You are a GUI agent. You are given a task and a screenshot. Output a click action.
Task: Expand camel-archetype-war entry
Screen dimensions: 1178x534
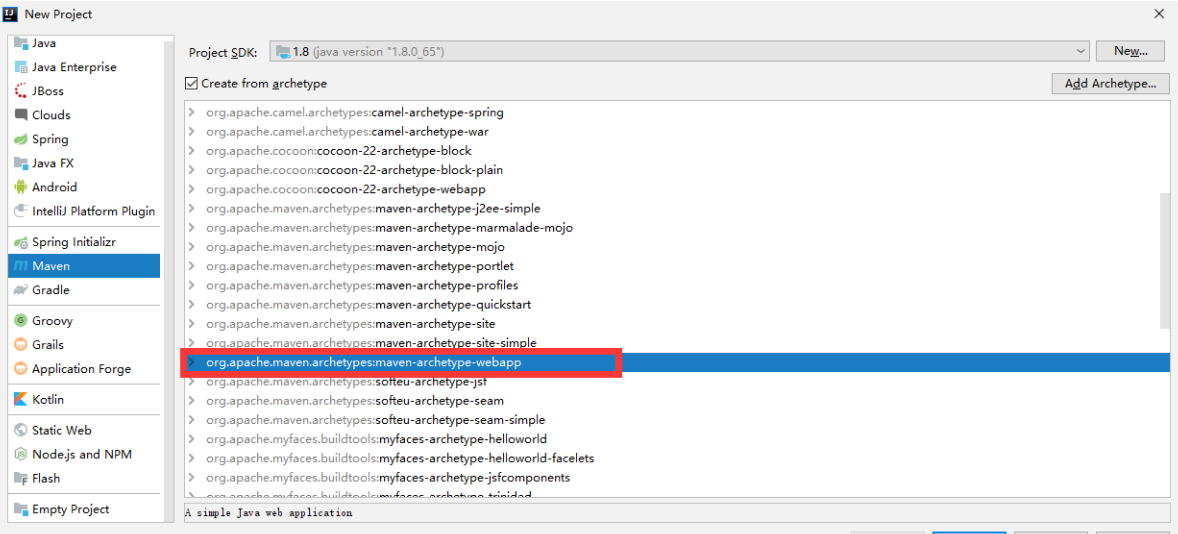(192, 132)
